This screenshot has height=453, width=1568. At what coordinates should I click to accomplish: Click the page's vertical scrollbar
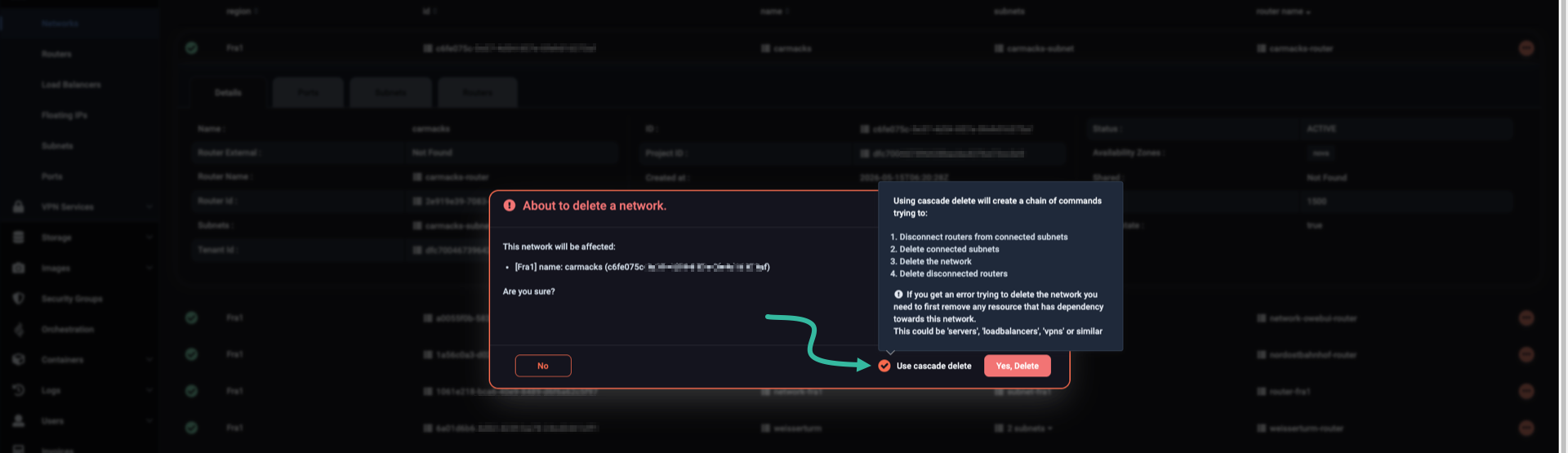click(1561, 226)
